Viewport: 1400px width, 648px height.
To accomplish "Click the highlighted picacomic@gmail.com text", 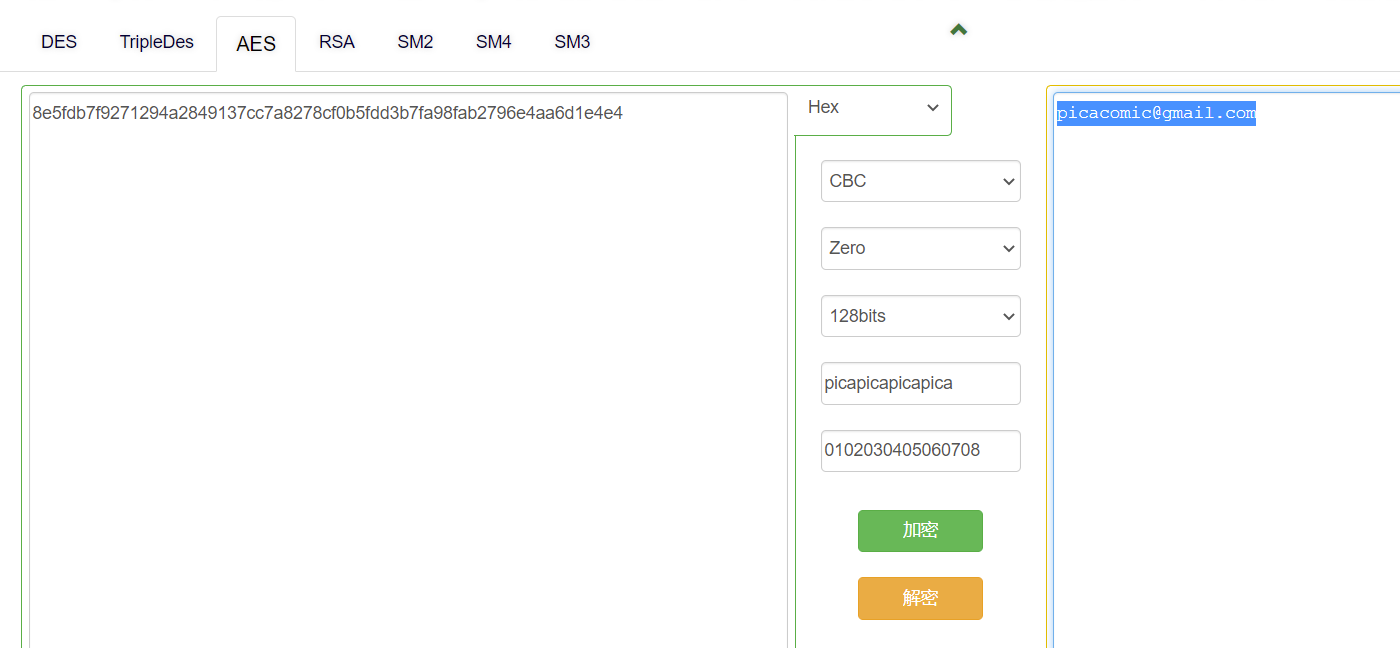I will 1156,113.
